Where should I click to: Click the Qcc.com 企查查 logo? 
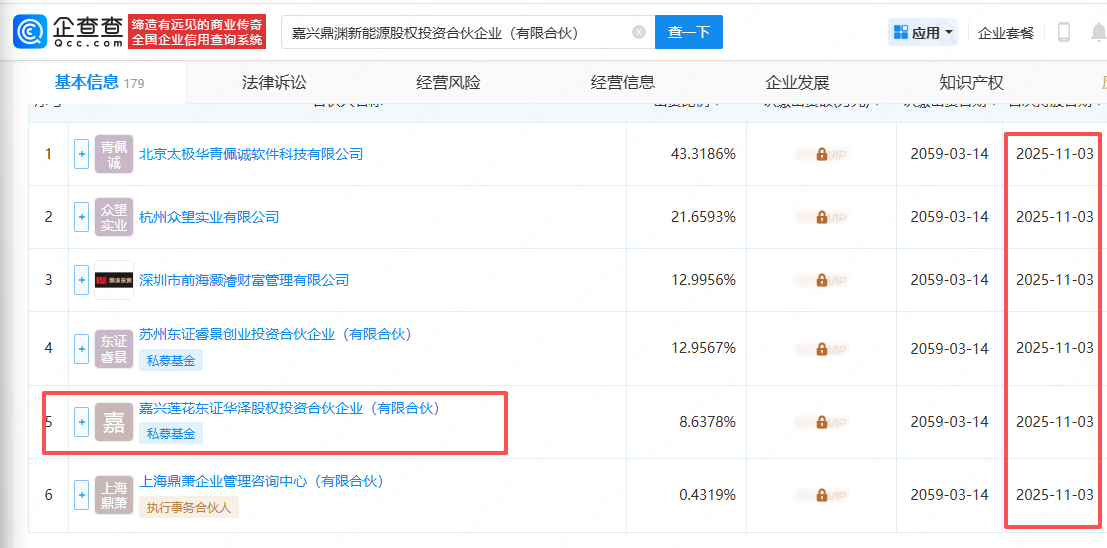tap(67, 31)
